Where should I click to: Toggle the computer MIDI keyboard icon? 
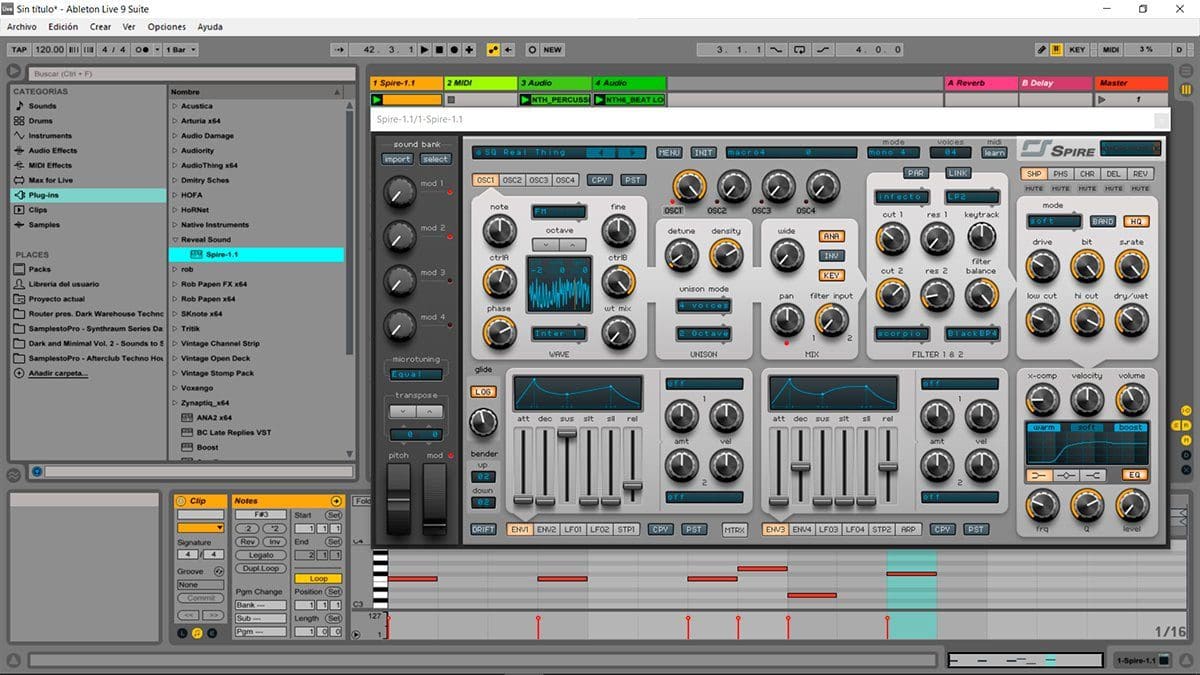1056,49
